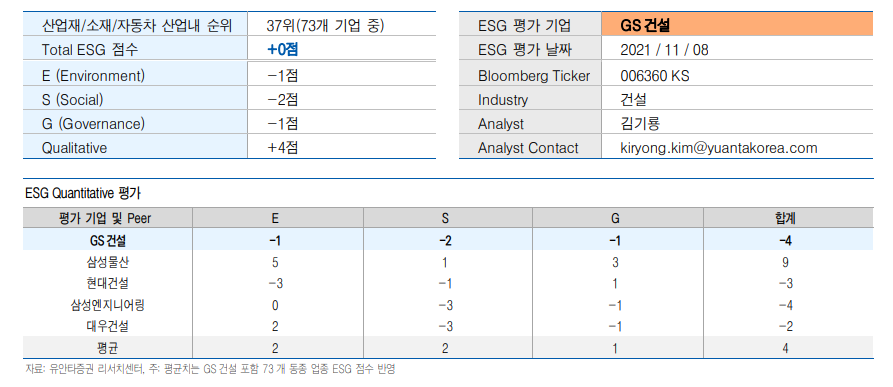
Task: Click the 평균 row label
Action: pyautogui.click(x=108, y=348)
